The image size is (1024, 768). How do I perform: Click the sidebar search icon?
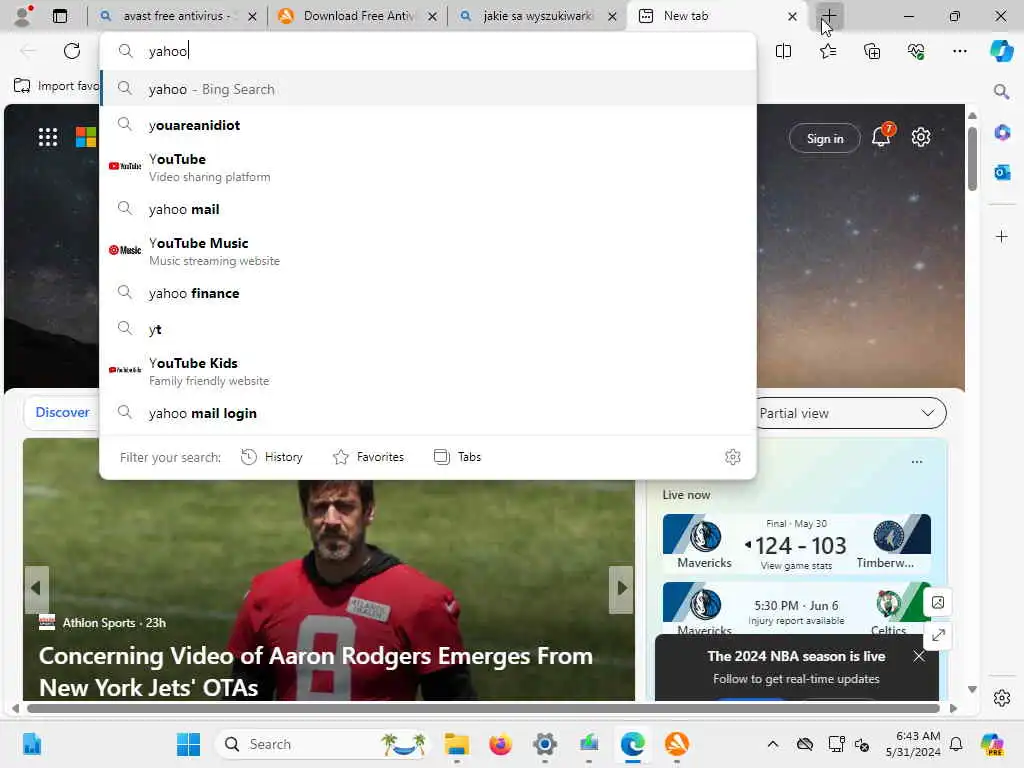[x=1001, y=91]
